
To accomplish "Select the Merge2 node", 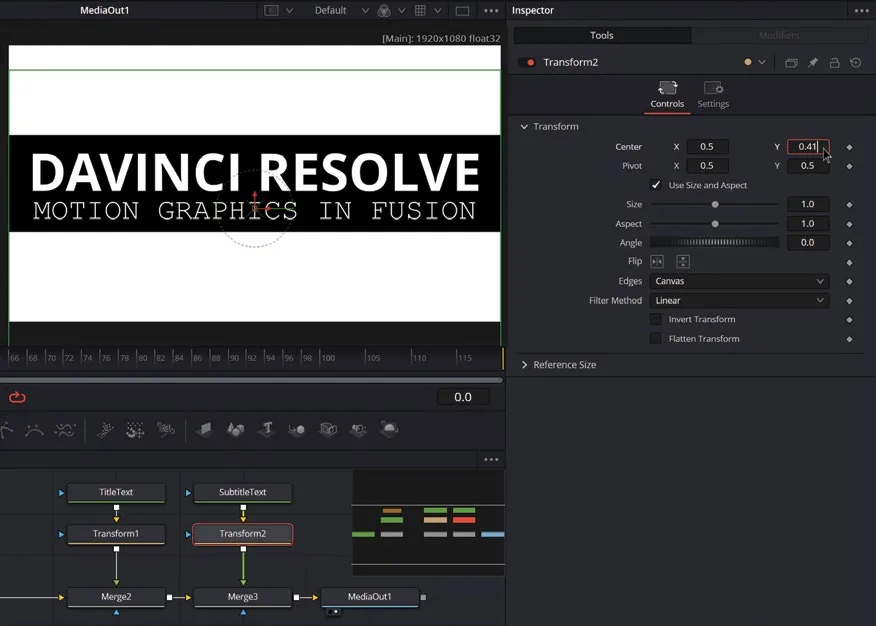I will [x=116, y=597].
